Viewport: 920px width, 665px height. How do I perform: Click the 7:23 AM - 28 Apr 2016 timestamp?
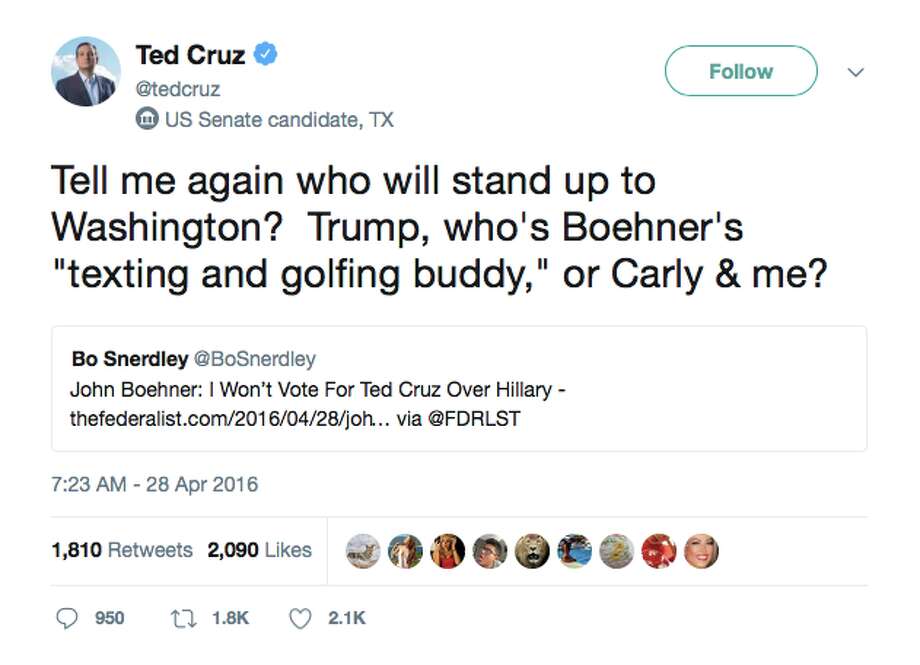152,483
